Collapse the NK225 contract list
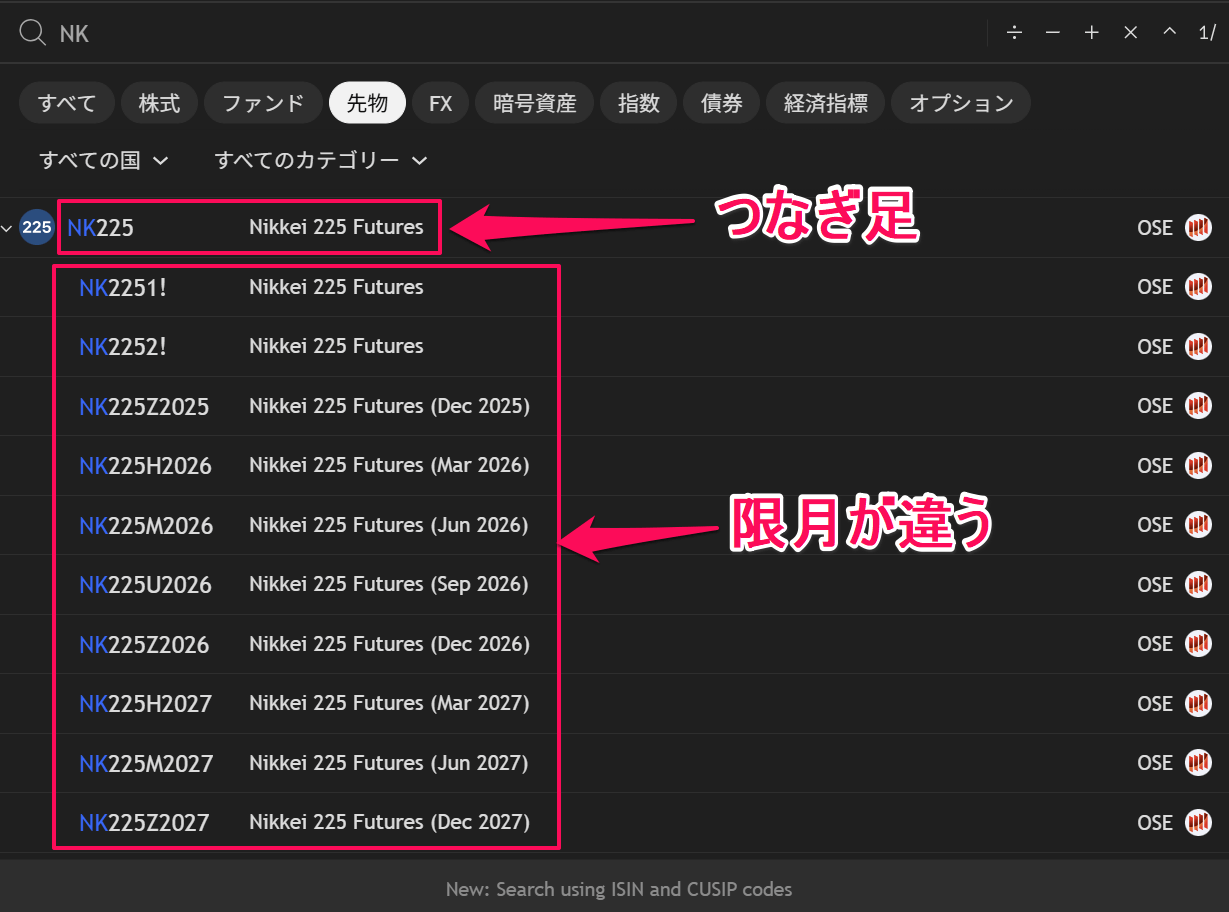This screenshot has height=912, width=1229. point(8,228)
